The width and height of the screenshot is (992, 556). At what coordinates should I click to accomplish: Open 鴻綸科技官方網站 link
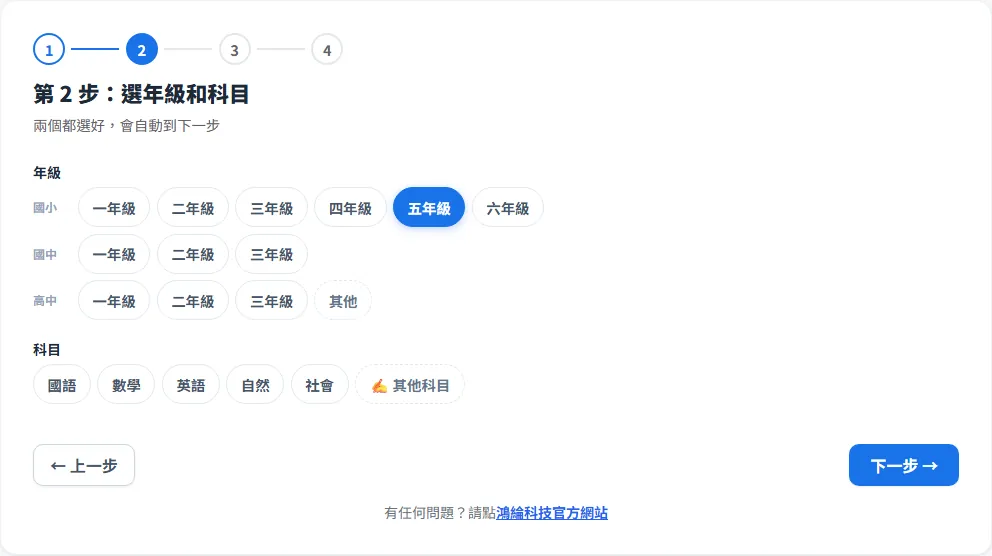point(552,513)
